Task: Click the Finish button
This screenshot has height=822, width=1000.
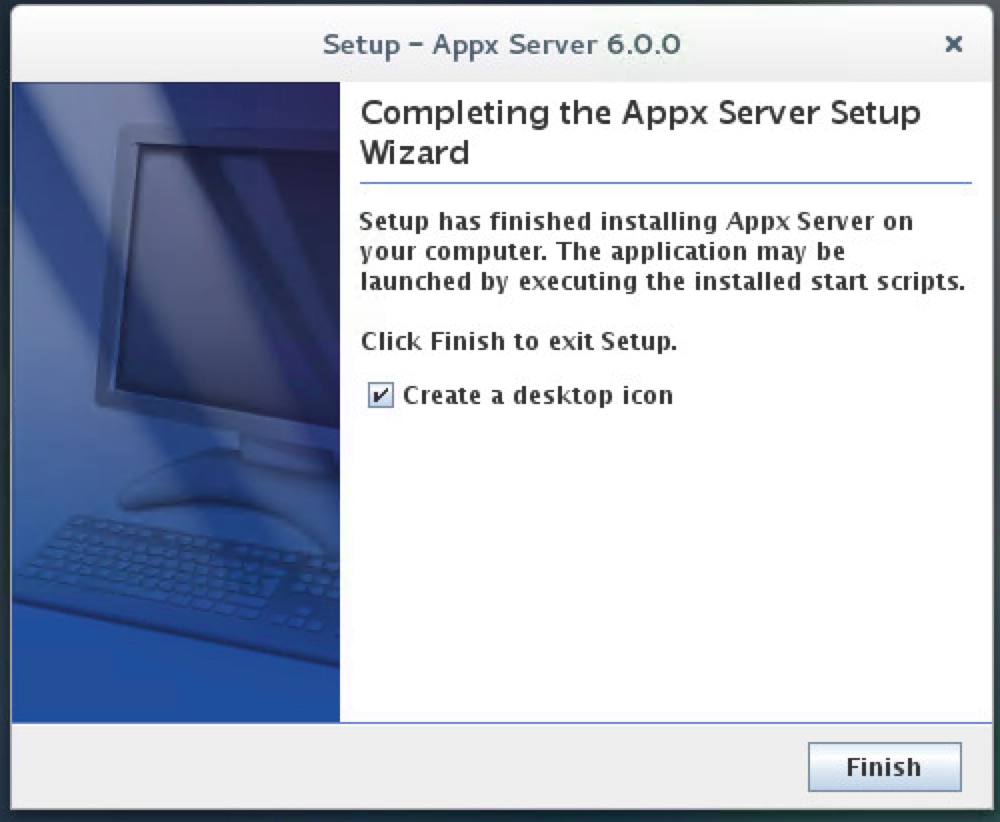Action: (884, 767)
